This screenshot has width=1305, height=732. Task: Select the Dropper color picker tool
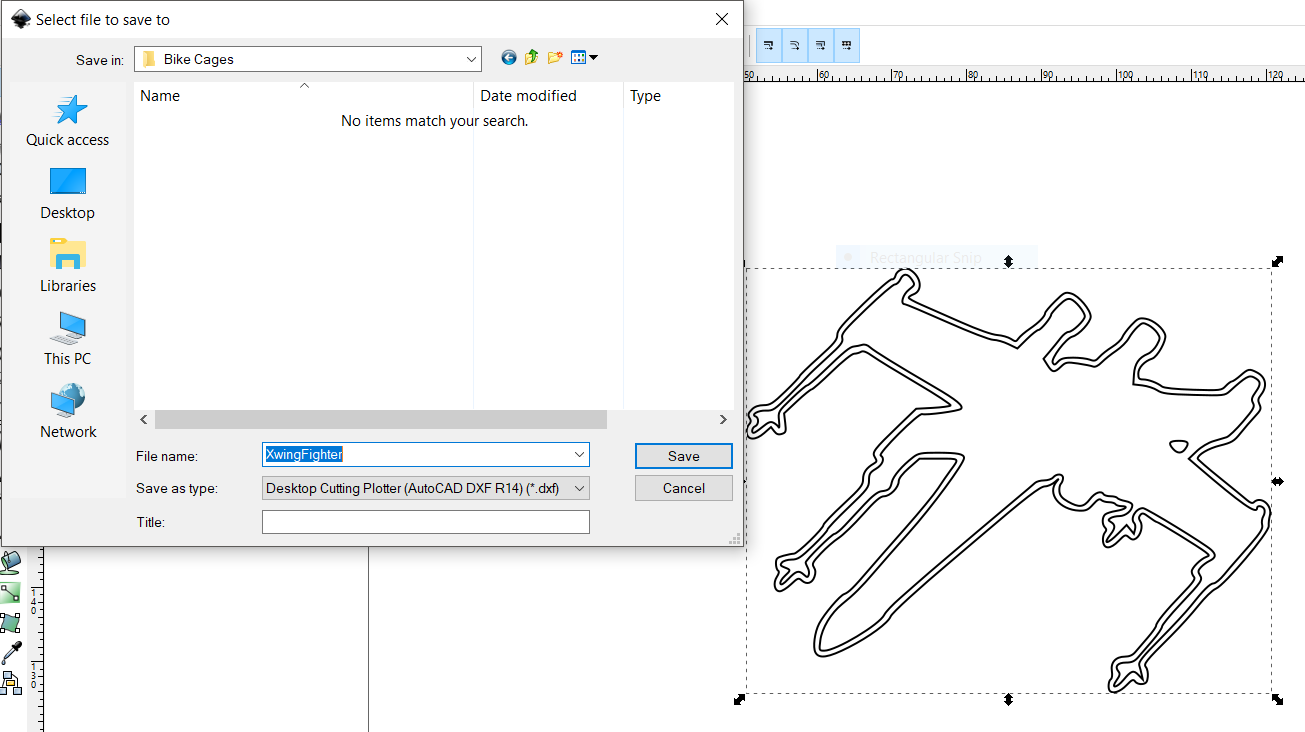(10, 653)
